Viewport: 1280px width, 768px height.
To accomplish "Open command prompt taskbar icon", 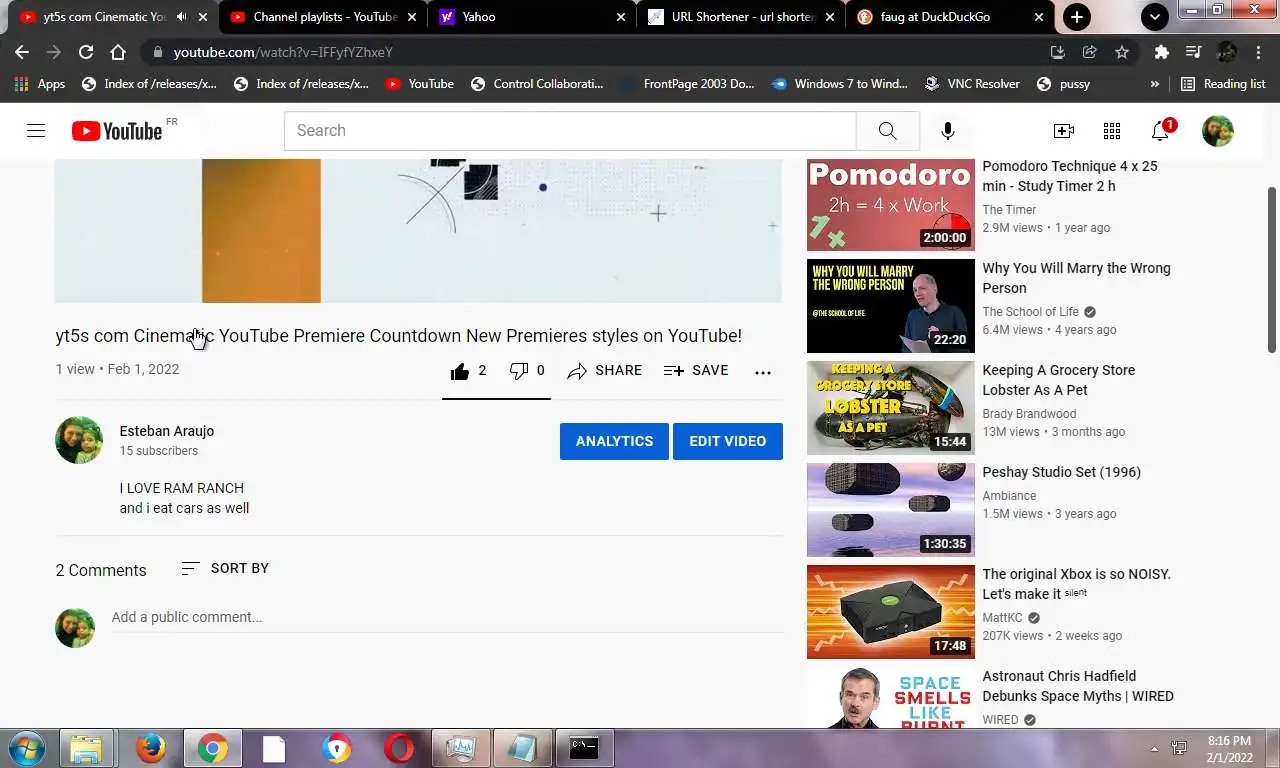I will [584, 748].
